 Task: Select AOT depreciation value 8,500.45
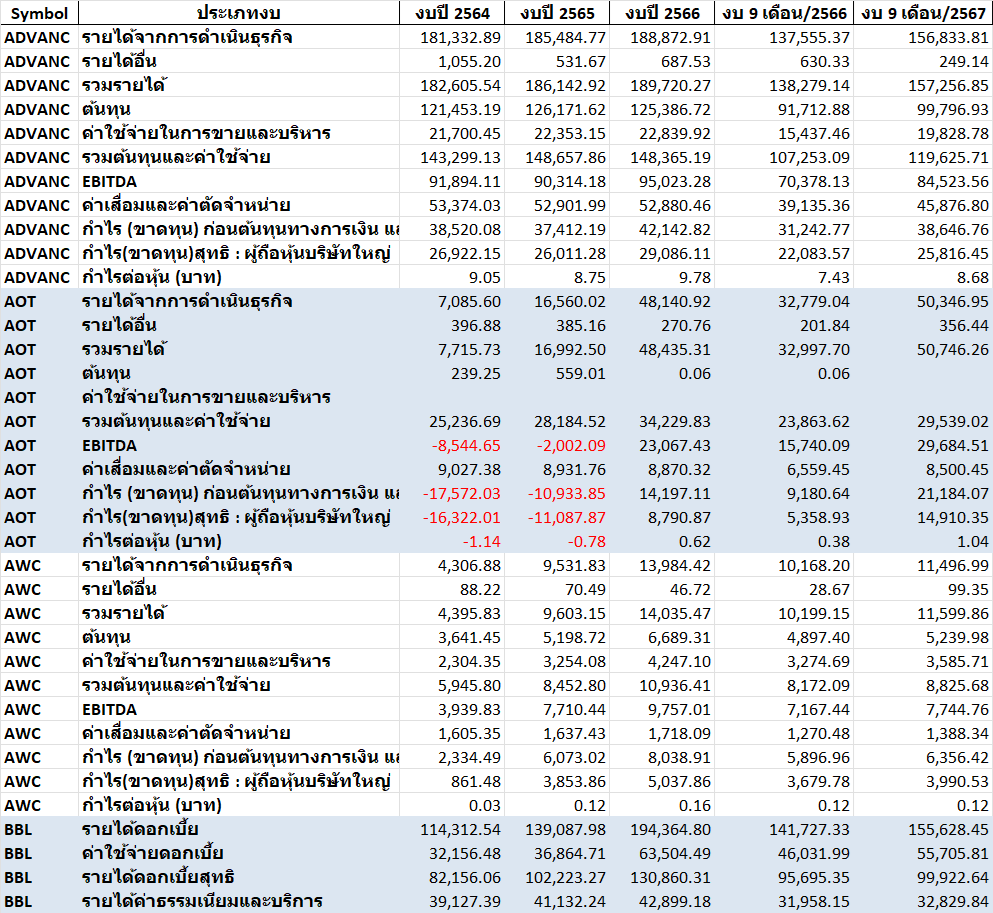956,470
